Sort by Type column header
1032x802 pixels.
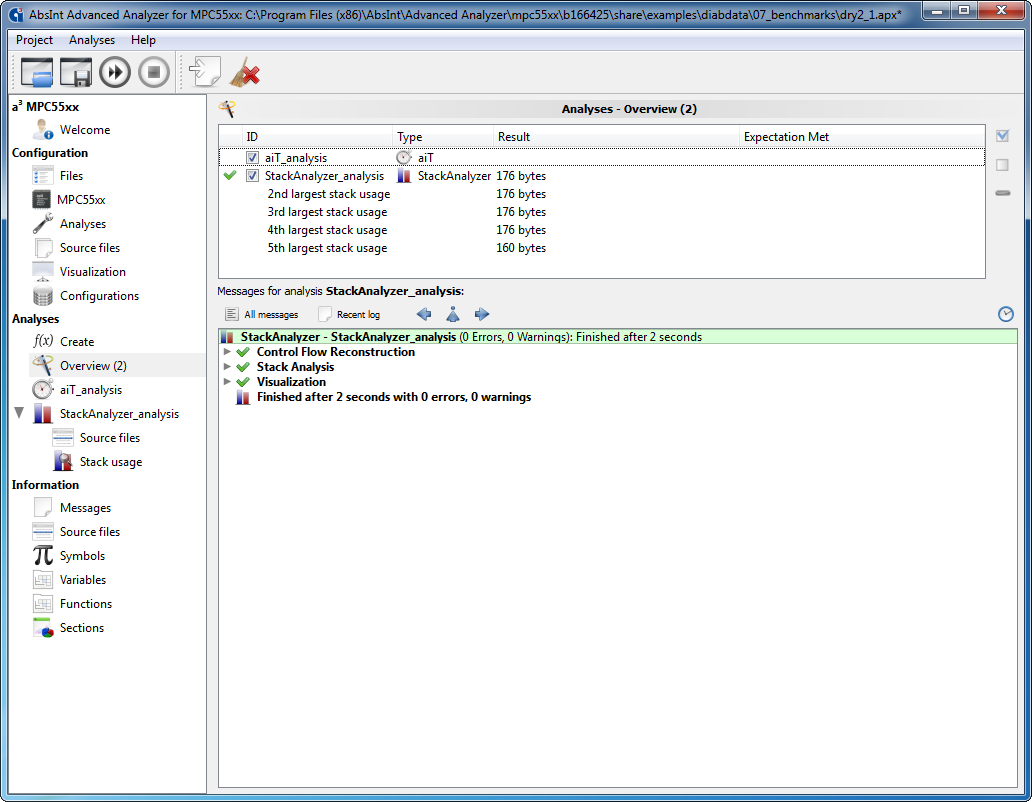(443, 137)
